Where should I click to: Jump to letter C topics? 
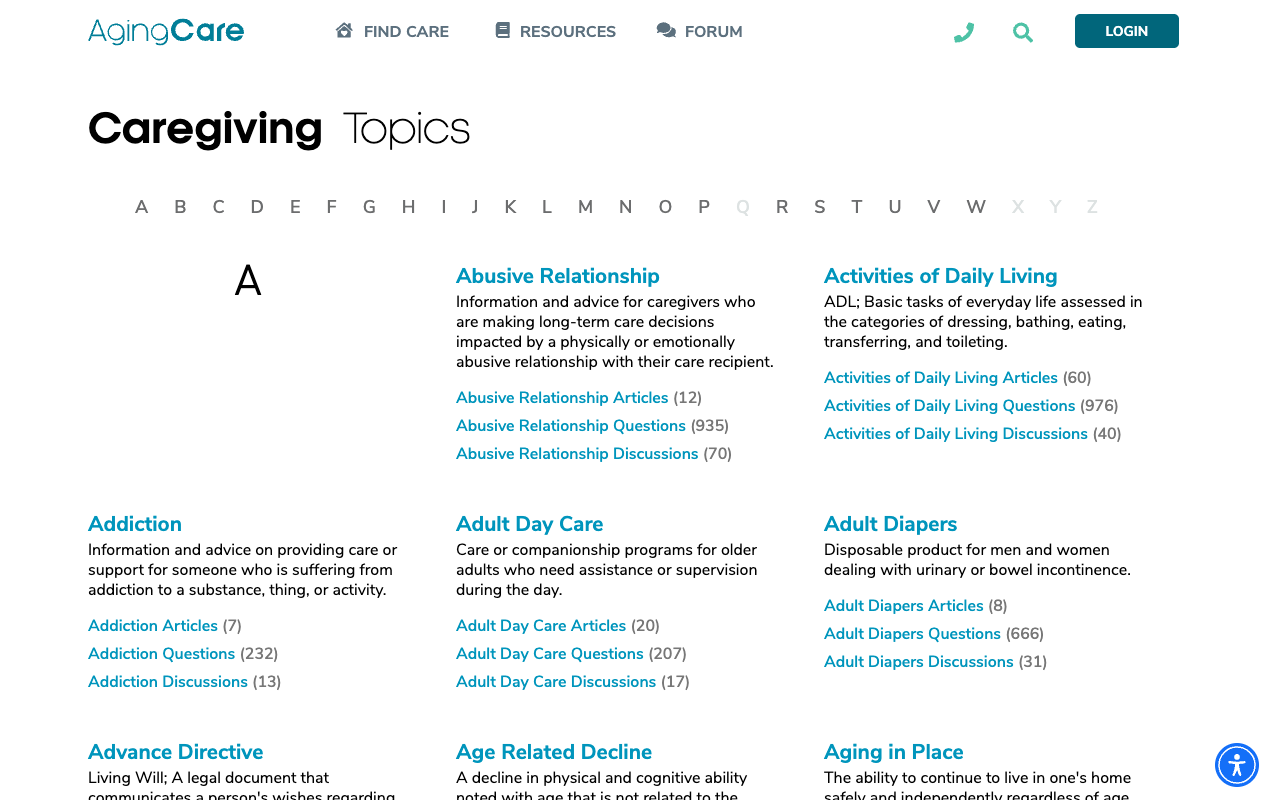point(218,207)
